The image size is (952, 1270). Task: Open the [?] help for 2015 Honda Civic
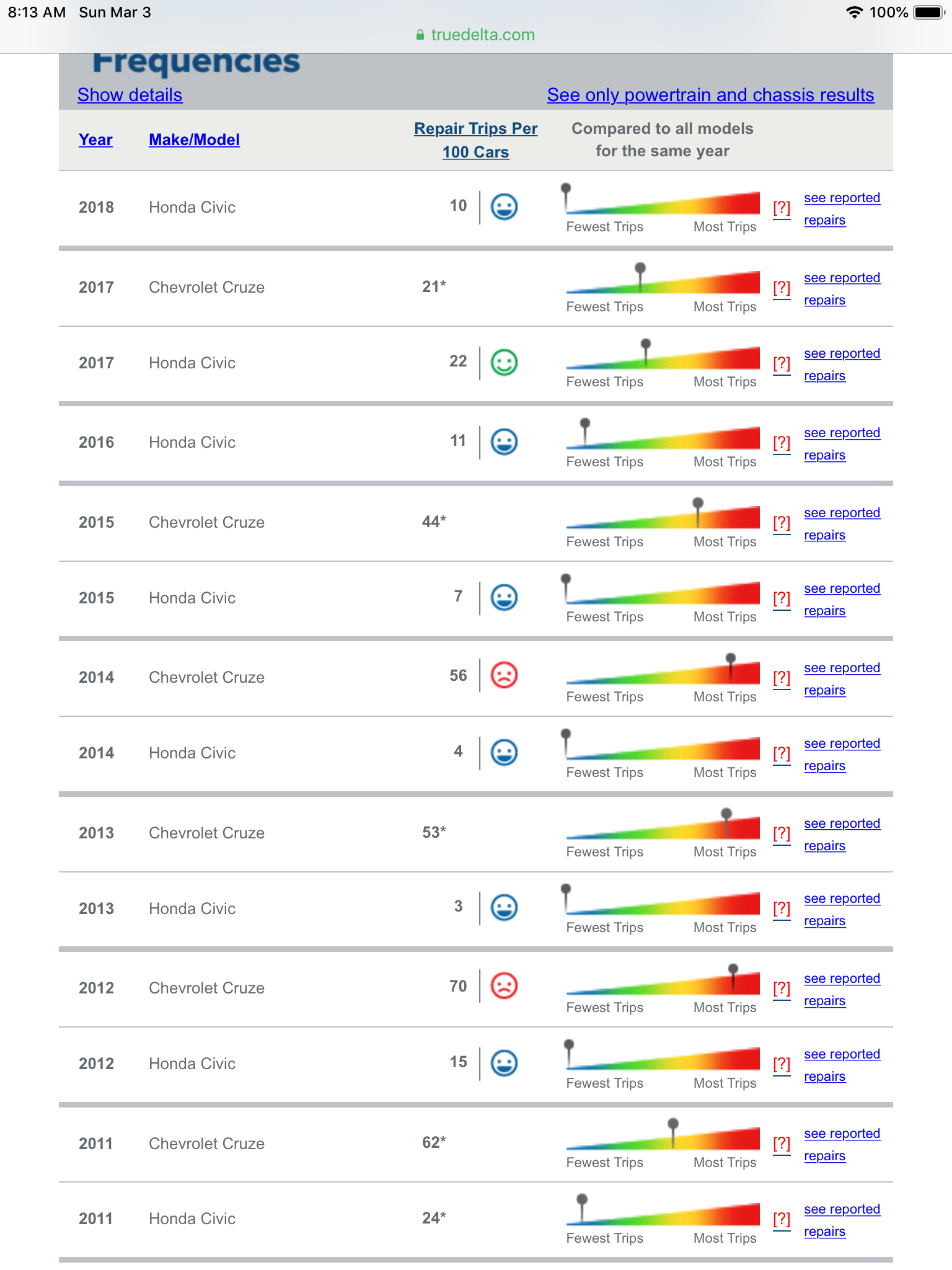782,598
